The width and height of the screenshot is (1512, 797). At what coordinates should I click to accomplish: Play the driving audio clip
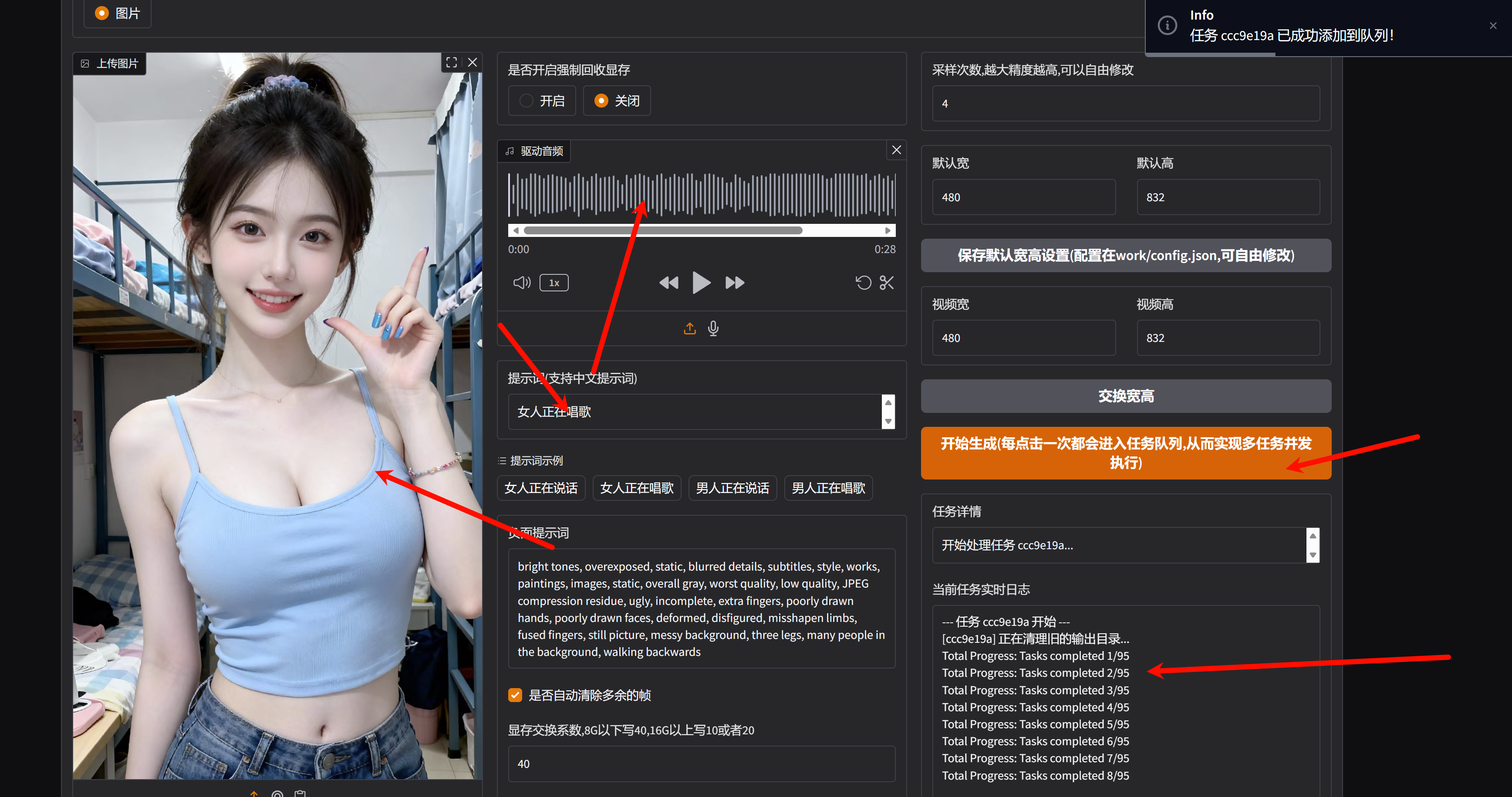click(701, 283)
